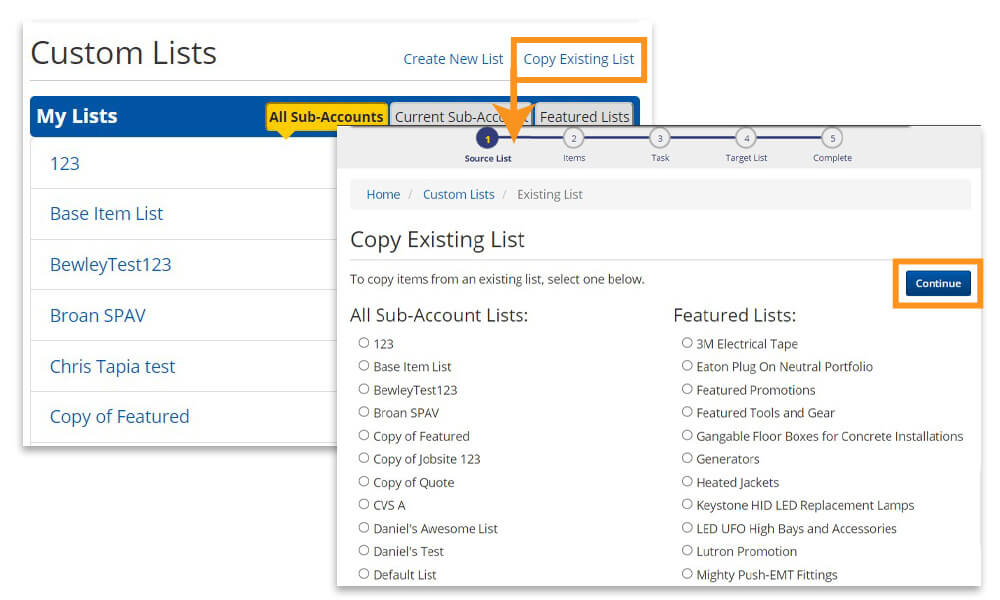This screenshot has width=1000, height=600.
Task: Switch to the Featured Lists tab
Action: [584, 117]
